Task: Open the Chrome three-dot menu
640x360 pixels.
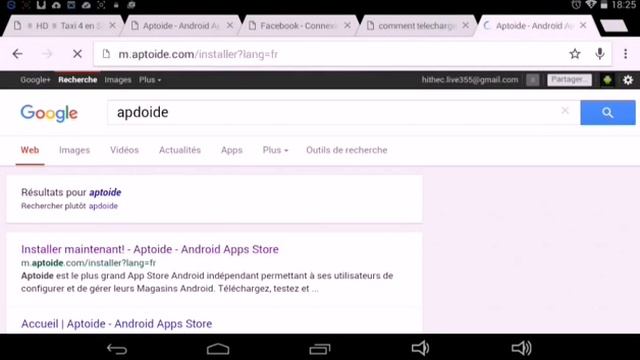Action: tap(625, 54)
